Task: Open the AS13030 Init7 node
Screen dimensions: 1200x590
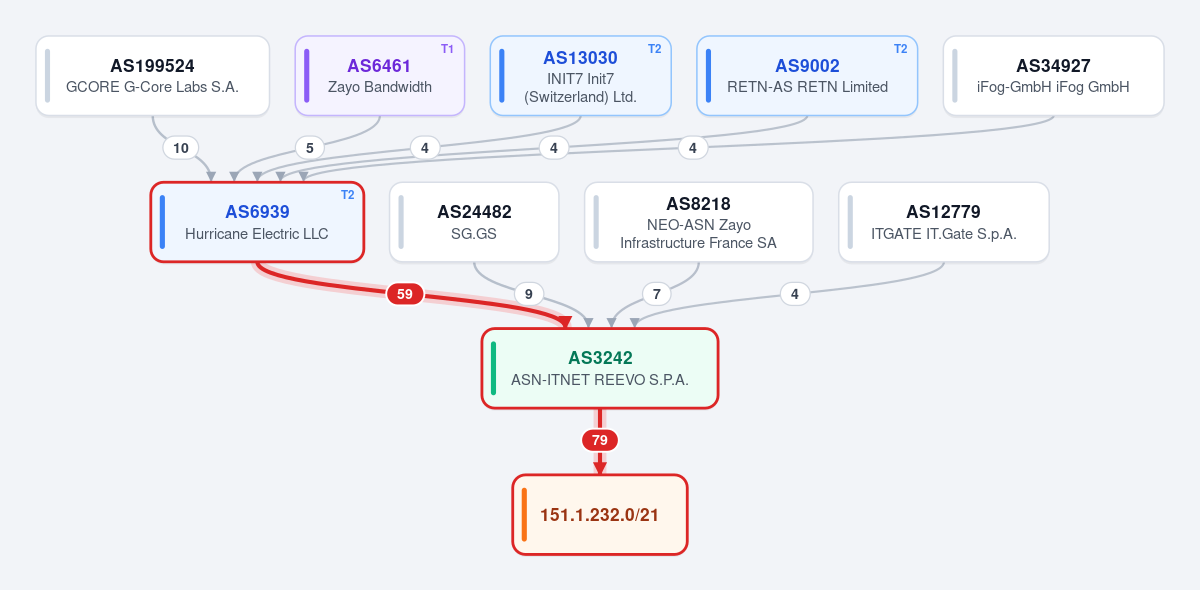Action: [581, 76]
